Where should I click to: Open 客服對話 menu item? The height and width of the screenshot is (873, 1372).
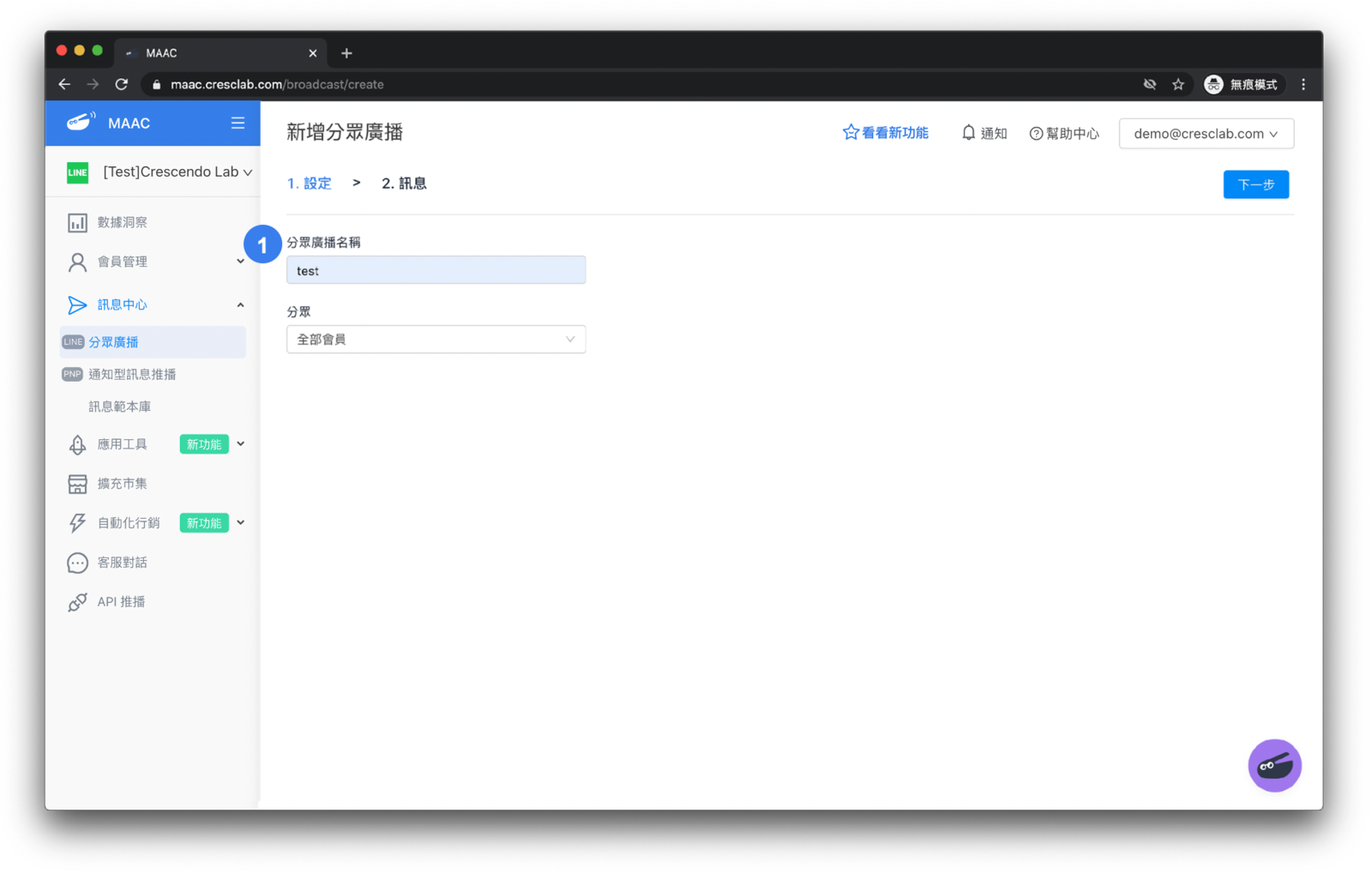pos(122,563)
